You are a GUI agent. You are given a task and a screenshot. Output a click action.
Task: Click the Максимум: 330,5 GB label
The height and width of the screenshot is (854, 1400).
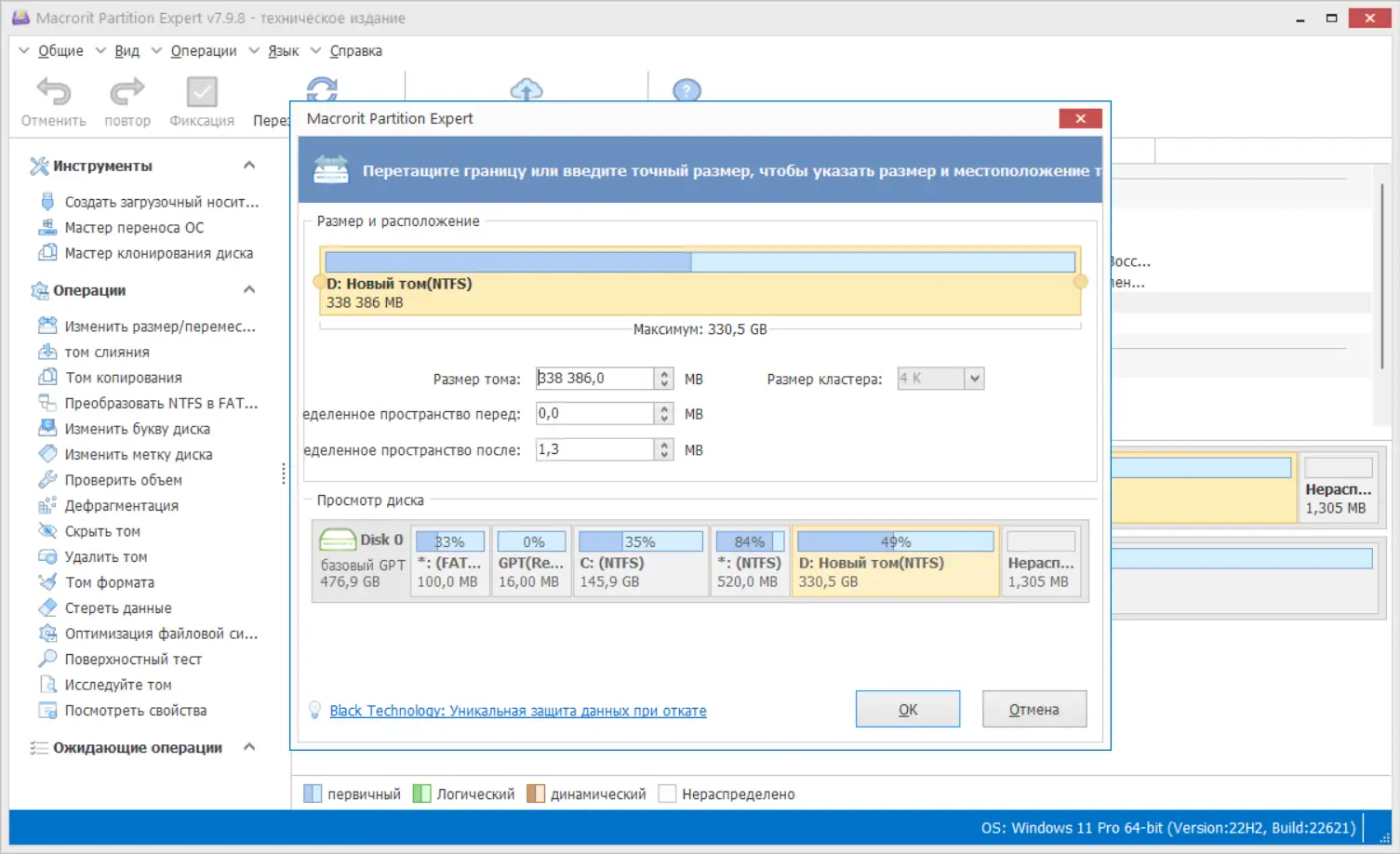tap(700, 329)
